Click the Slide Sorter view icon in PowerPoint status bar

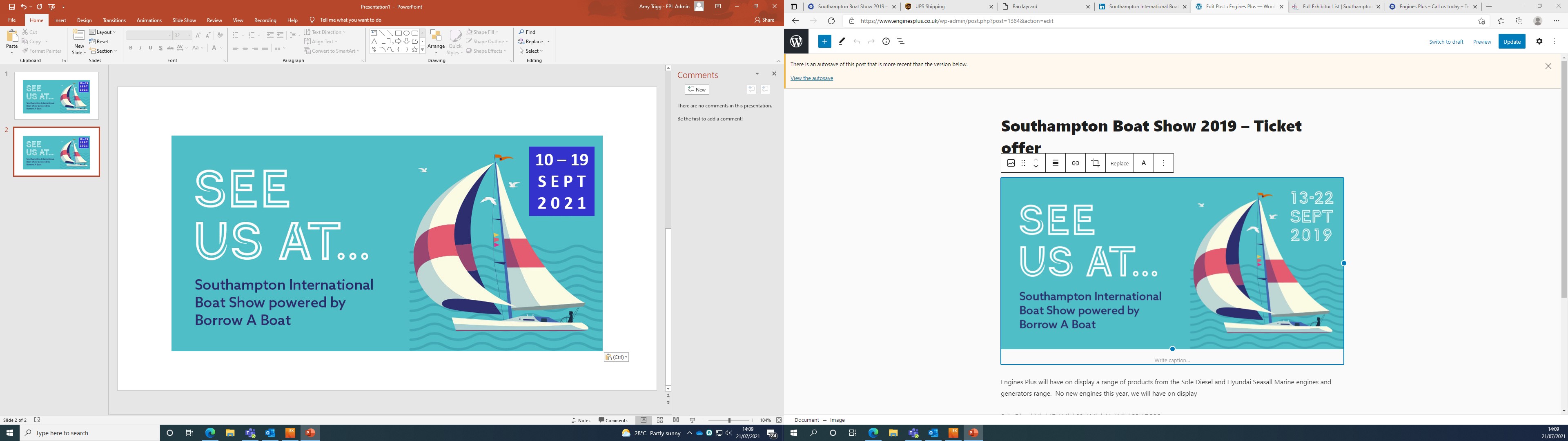click(x=660, y=420)
